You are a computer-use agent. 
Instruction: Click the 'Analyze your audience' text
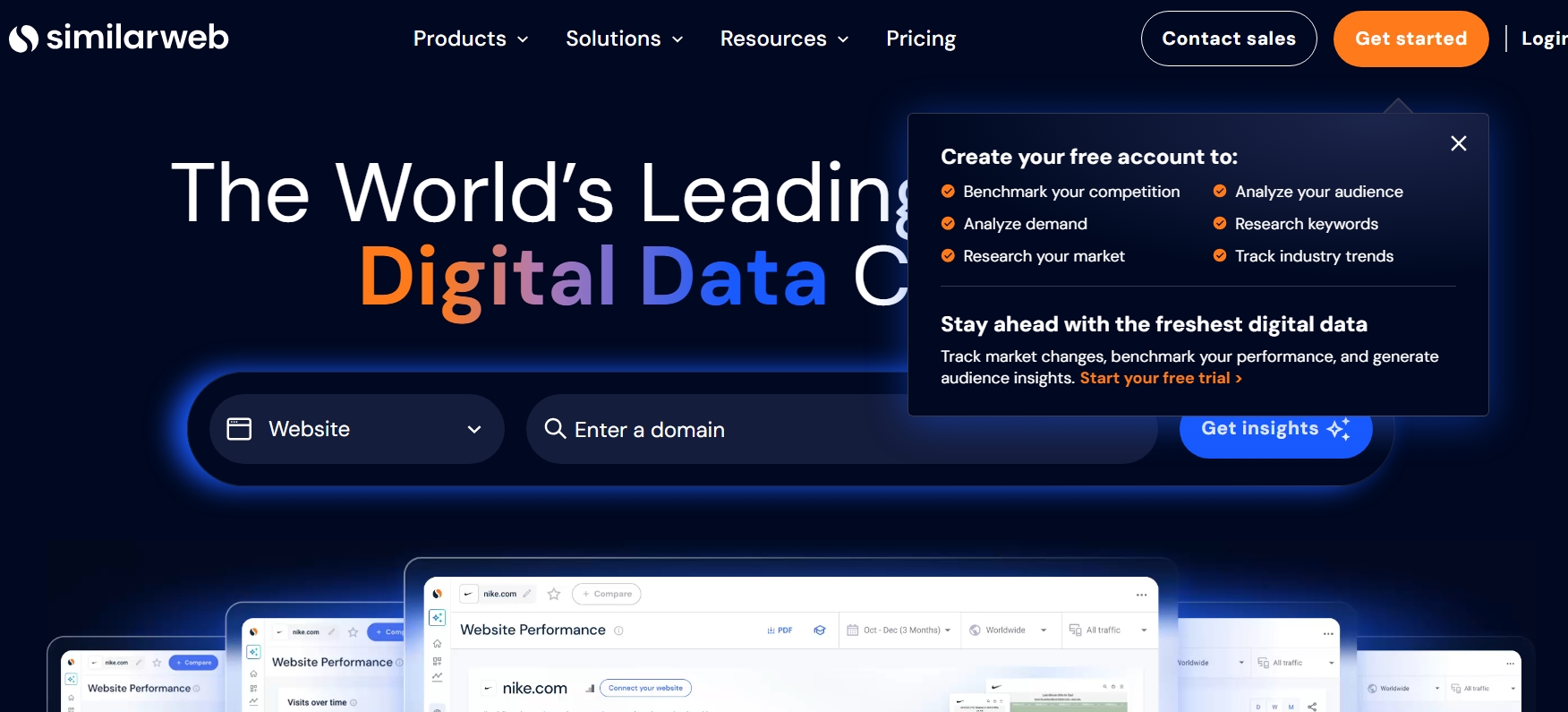point(1319,192)
